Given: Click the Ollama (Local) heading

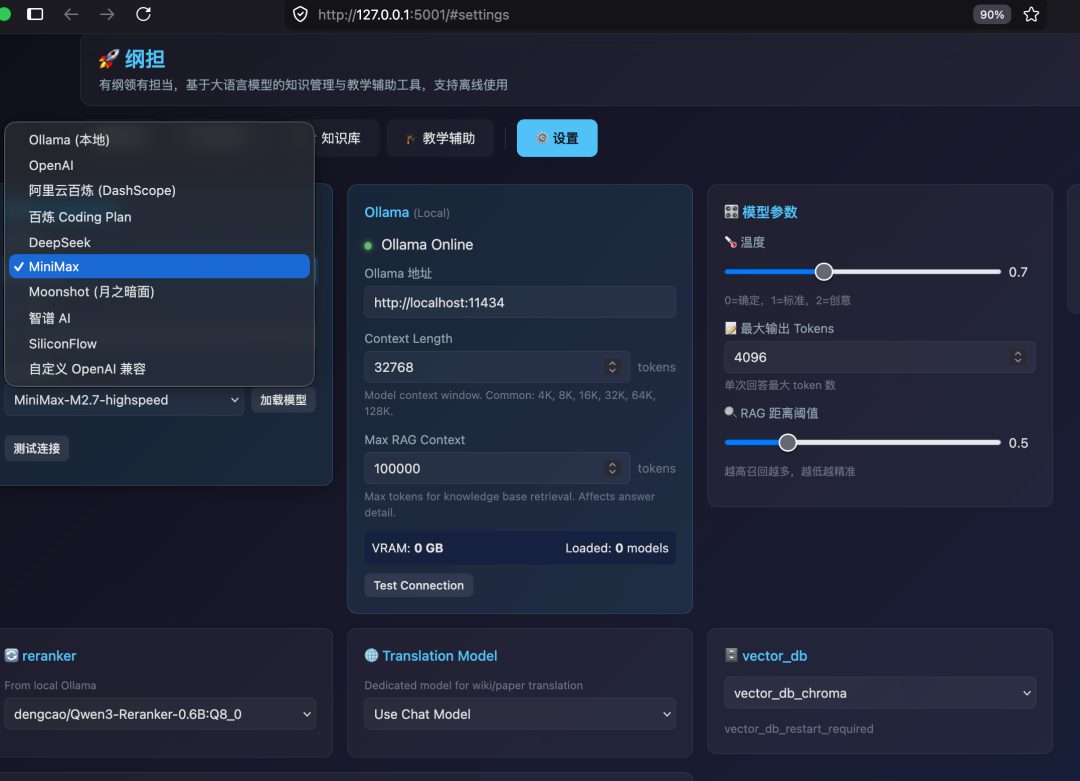Looking at the screenshot, I should [407, 213].
